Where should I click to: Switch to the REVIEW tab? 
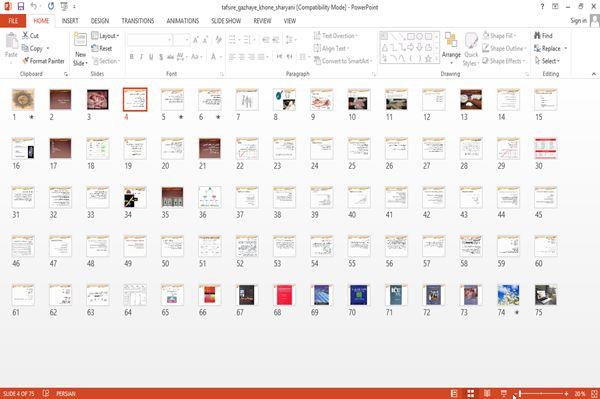click(262, 21)
